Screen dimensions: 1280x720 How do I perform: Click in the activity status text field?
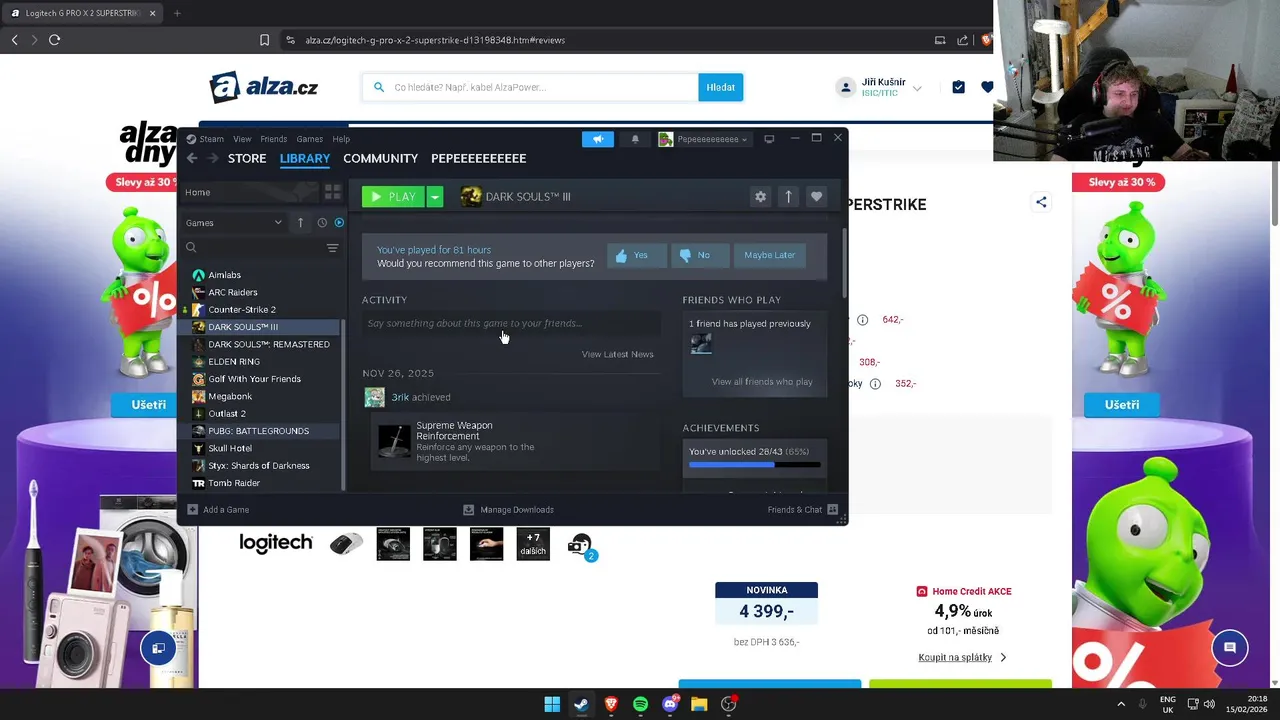pos(511,323)
